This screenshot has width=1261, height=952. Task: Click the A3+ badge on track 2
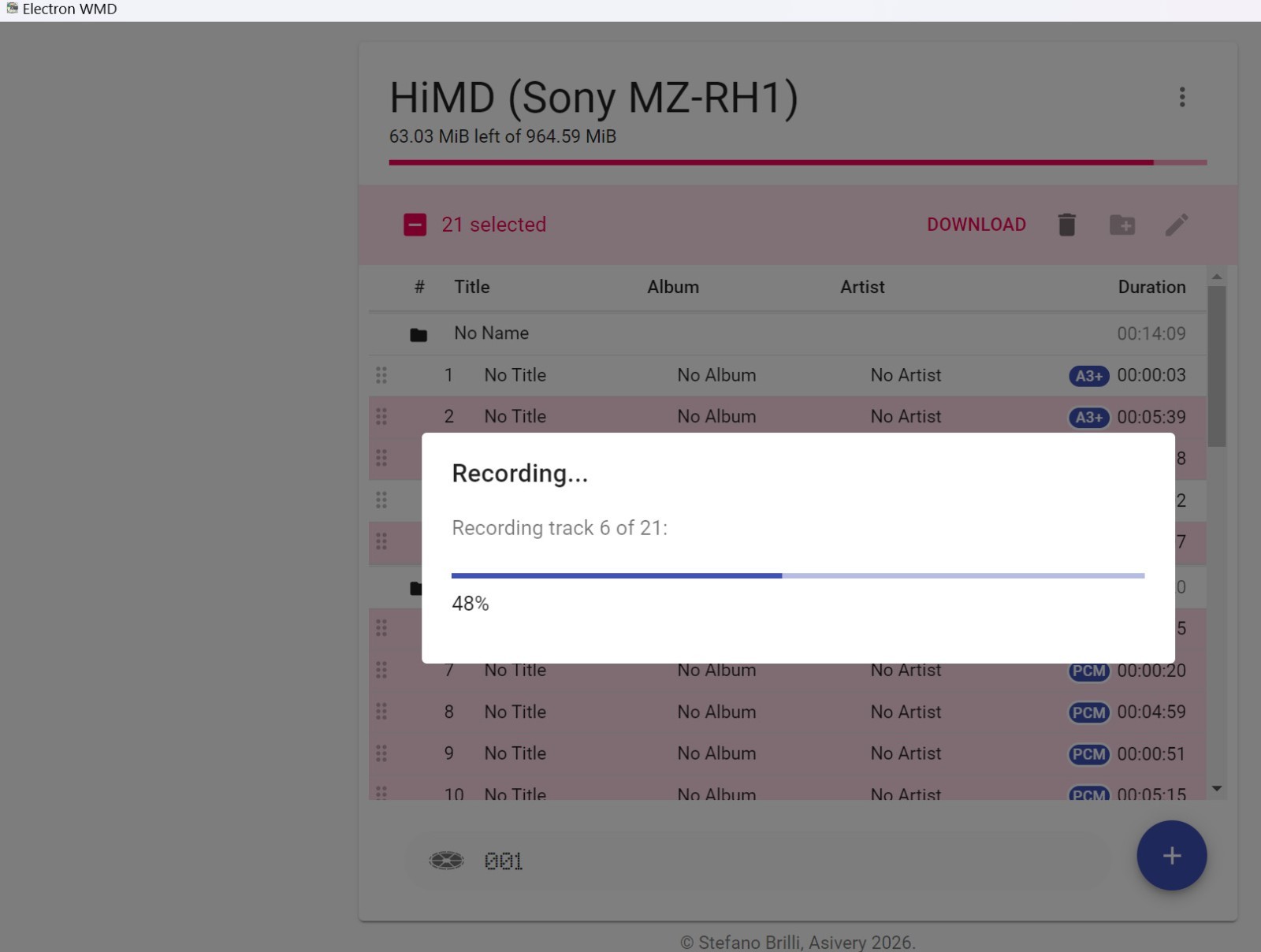(1089, 417)
